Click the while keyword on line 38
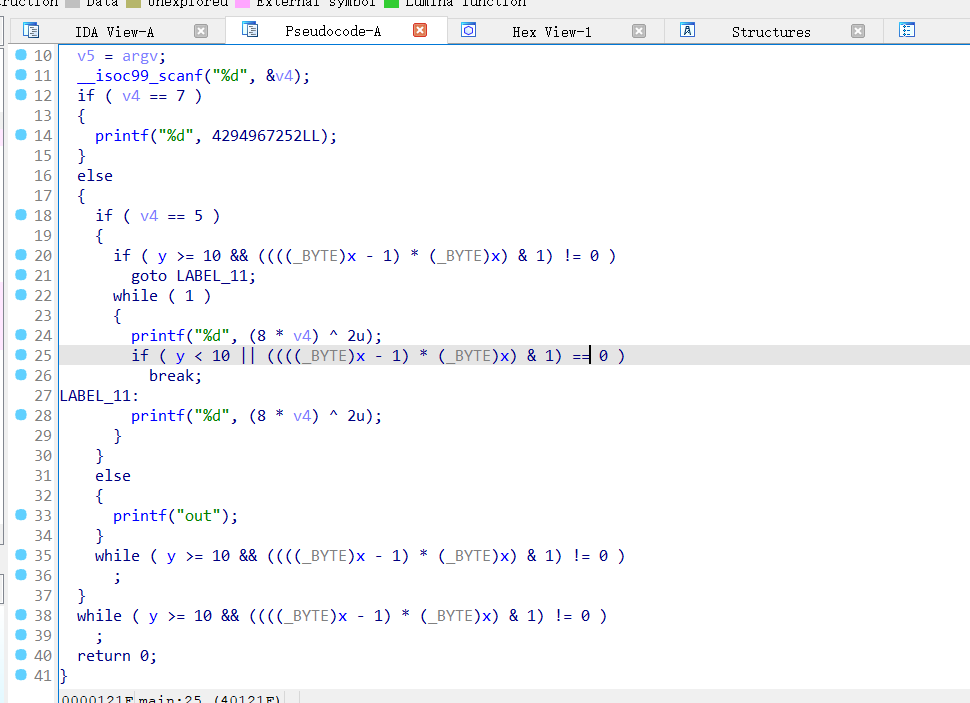970x703 pixels. pos(100,616)
